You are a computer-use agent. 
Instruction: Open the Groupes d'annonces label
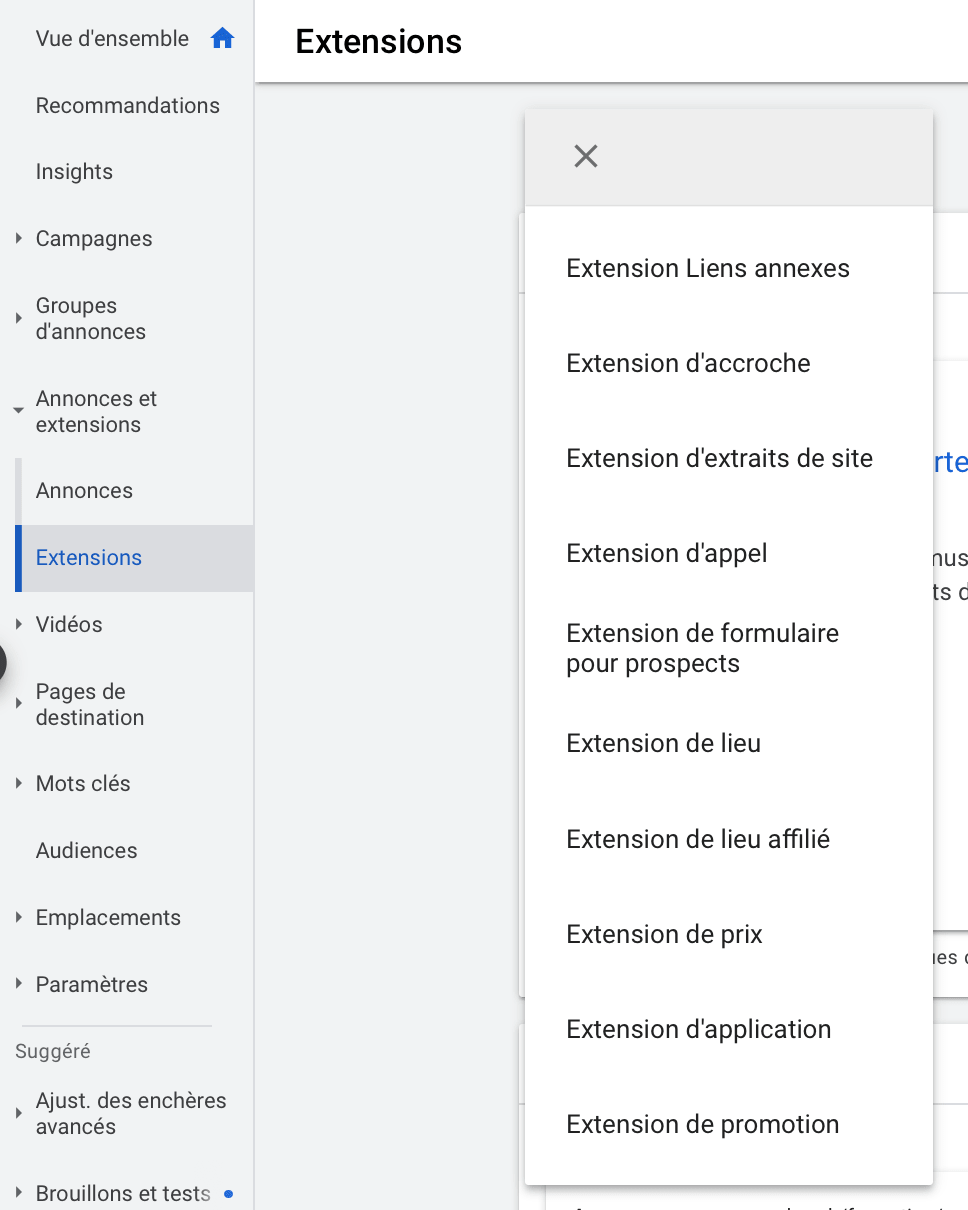91,319
